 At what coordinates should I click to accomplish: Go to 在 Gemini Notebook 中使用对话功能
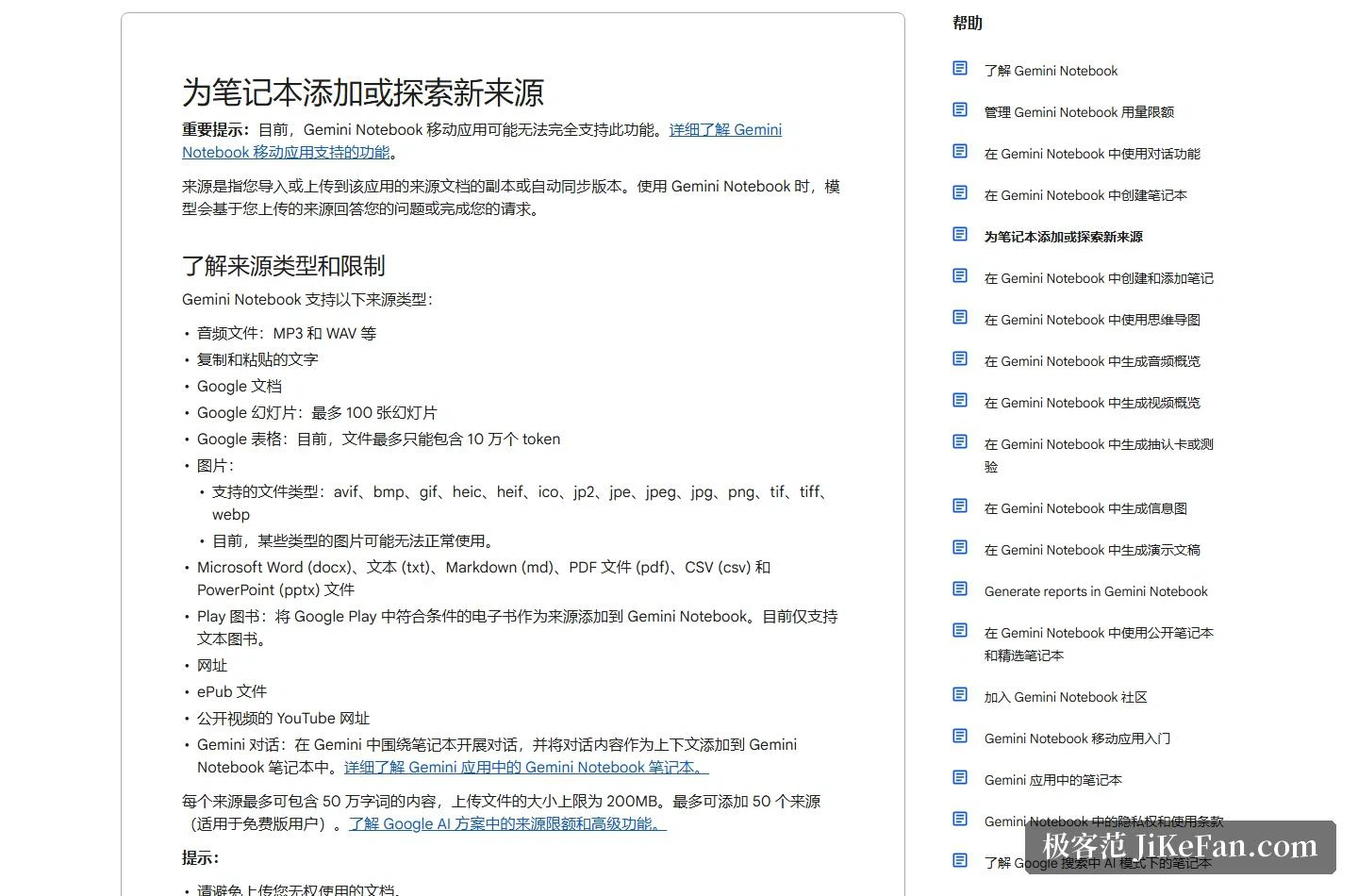[1092, 154]
